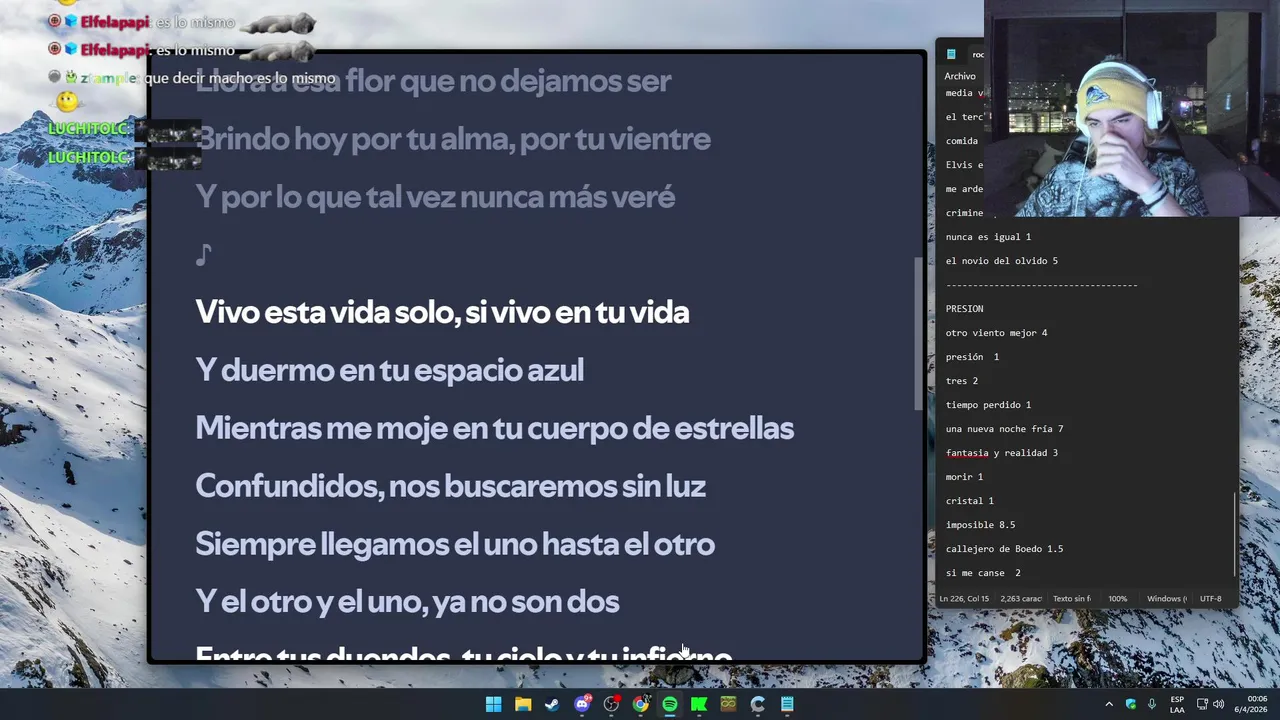Open the white C-shaped taskbar app
The width and height of the screenshot is (1280, 720).
(x=758, y=704)
